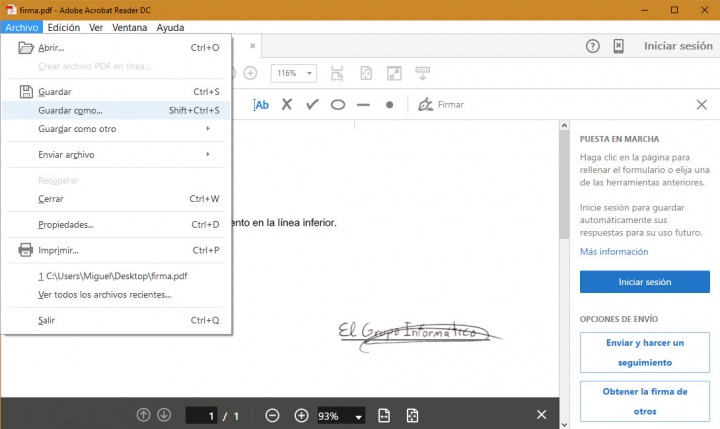
Task: Click the floppy disk icon beside Guardar
Action: point(26,92)
